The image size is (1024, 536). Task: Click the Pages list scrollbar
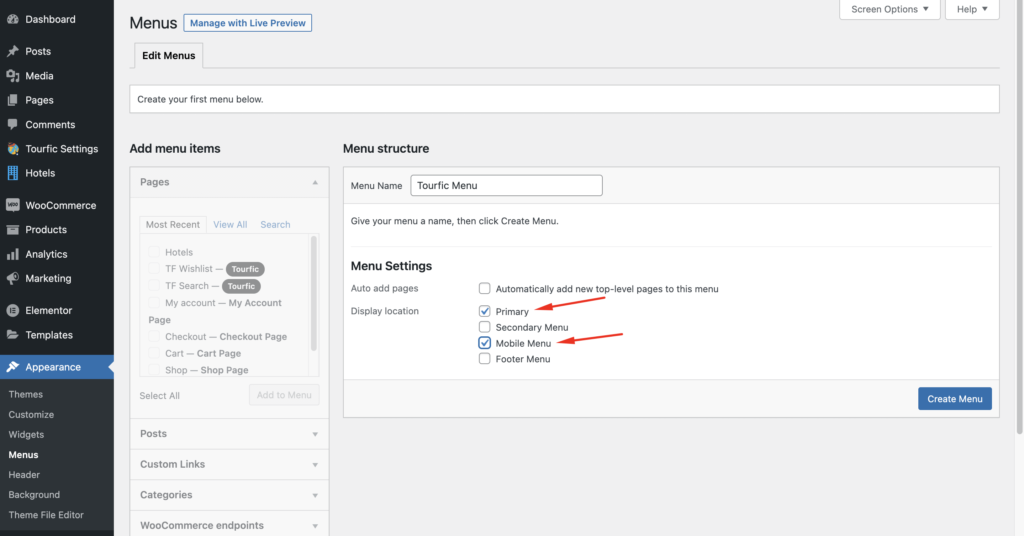313,294
